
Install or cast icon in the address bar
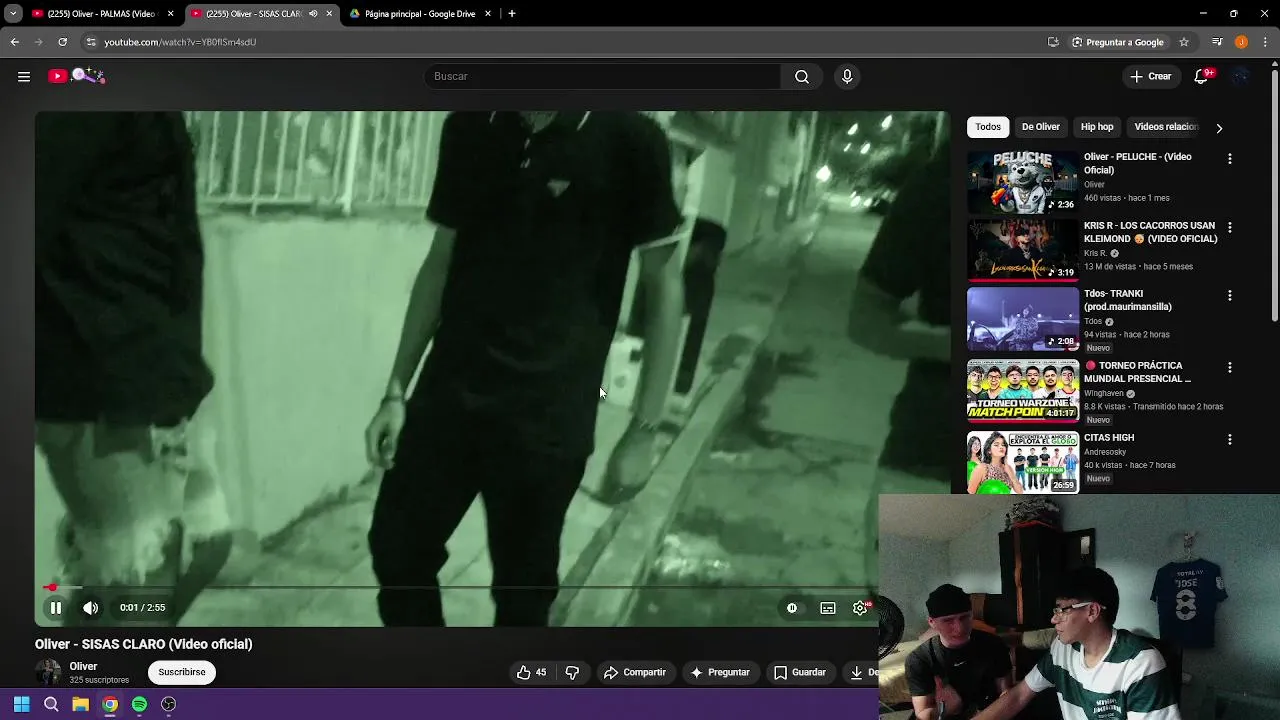(1053, 42)
